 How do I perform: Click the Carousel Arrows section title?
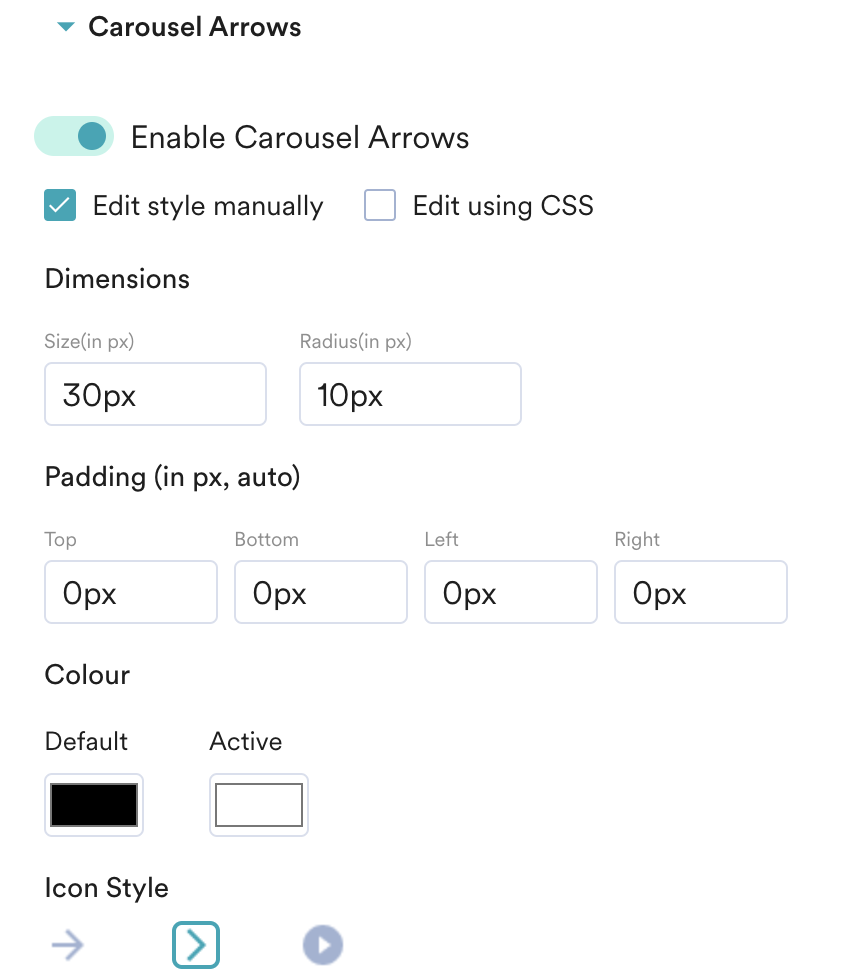point(195,27)
